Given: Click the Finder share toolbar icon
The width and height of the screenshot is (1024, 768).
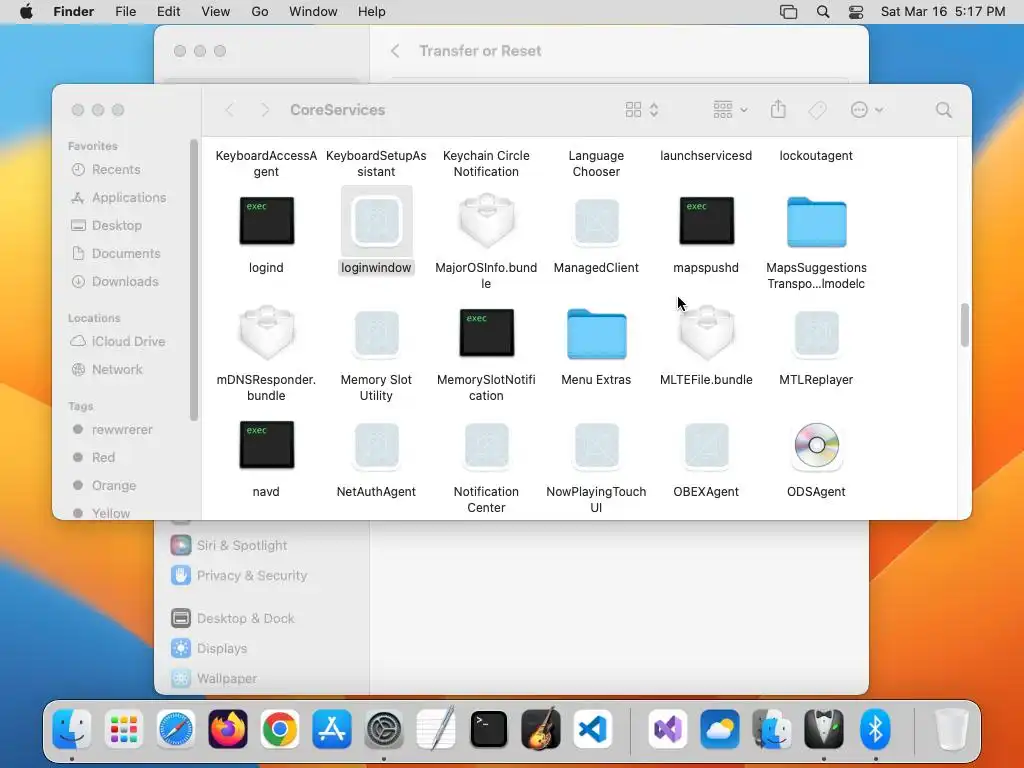Looking at the screenshot, I should [x=778, y=109].
